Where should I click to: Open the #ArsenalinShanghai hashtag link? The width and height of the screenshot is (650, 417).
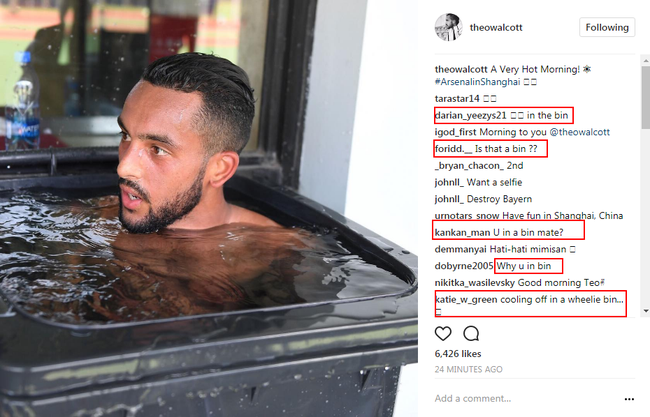point(477,82)
